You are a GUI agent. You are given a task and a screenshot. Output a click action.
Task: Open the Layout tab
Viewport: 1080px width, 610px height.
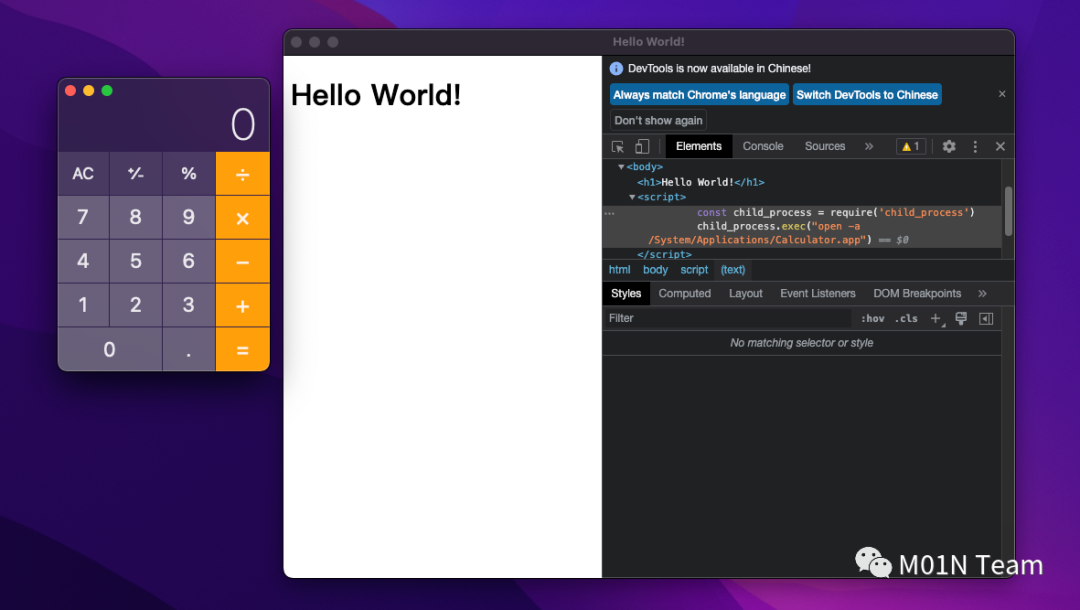click(745, 293)
